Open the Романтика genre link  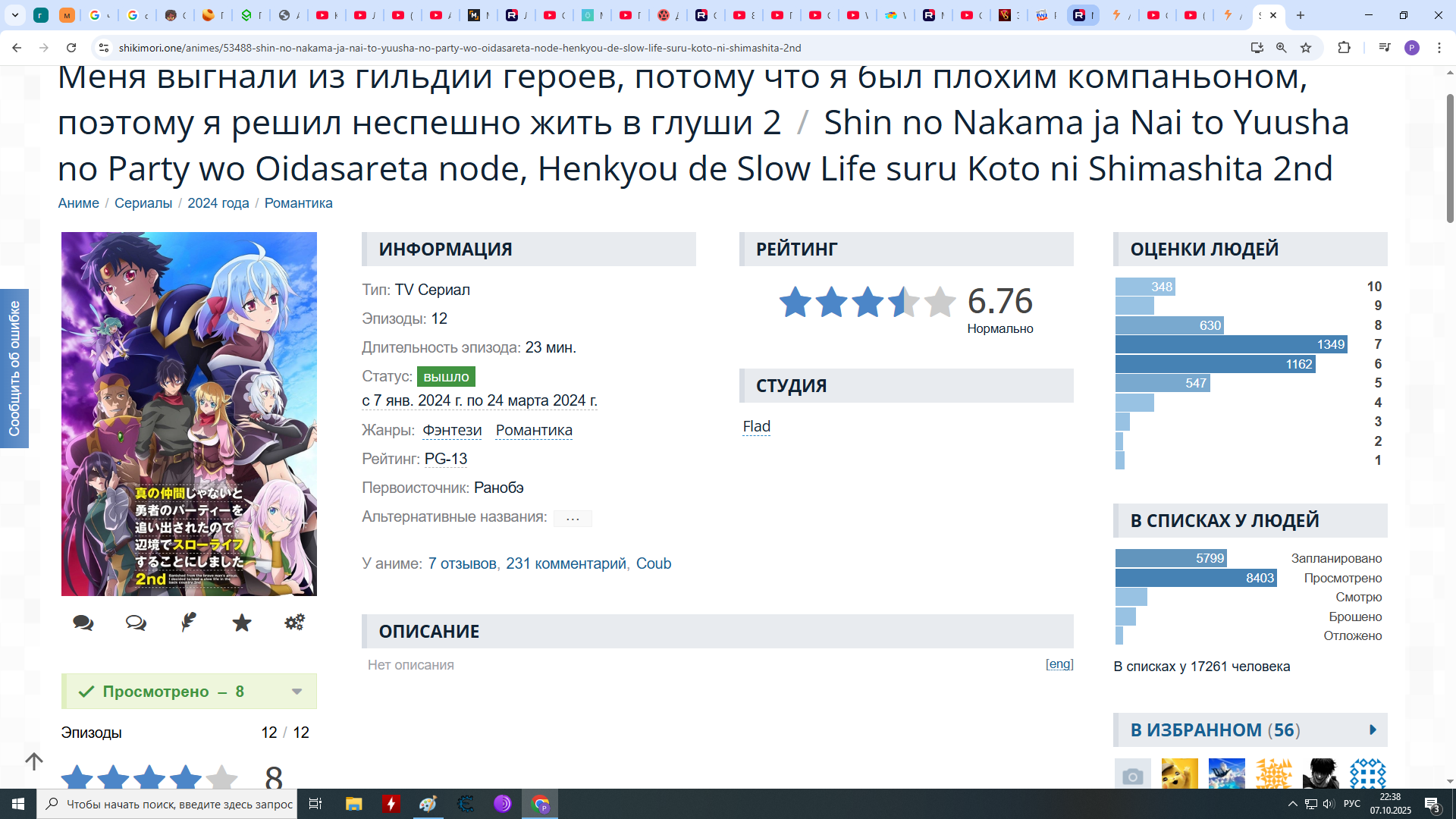(534, 431)
